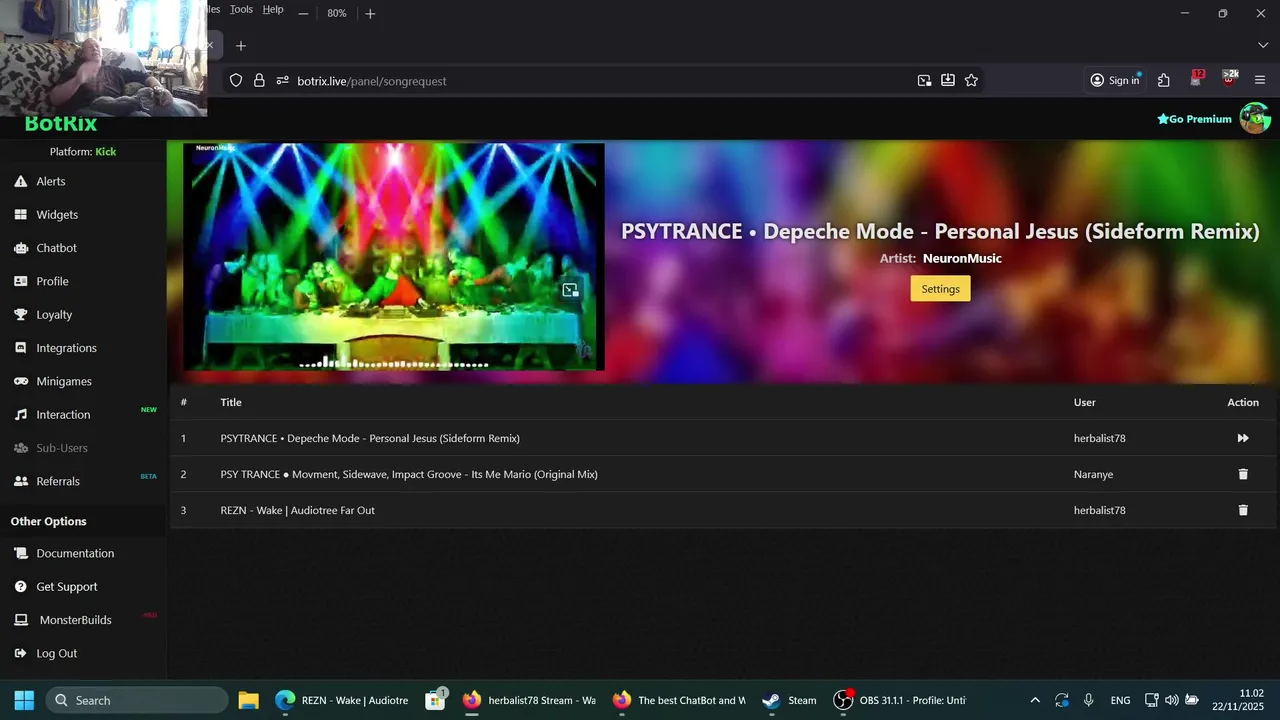
Task: Delete the Its Me Mario song request
Action: [1243, 474]
